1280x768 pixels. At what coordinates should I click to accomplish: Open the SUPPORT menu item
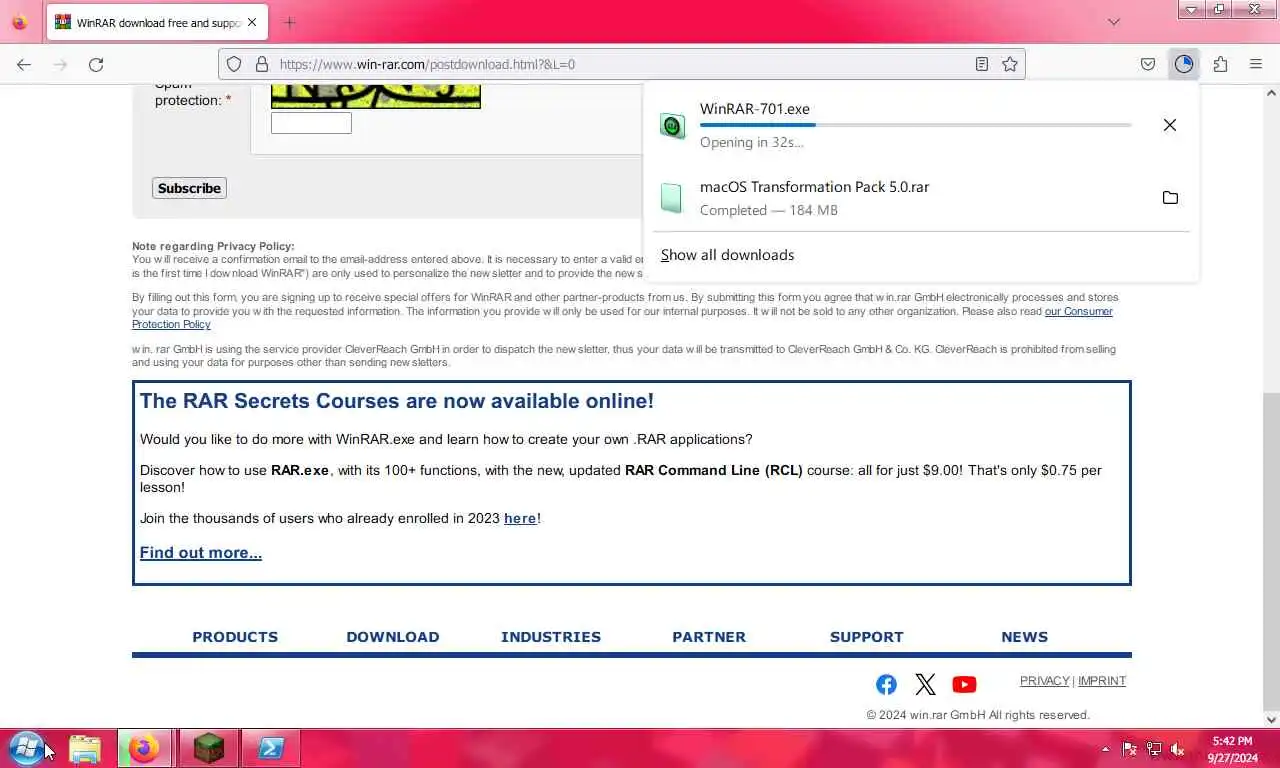[867, 637]
